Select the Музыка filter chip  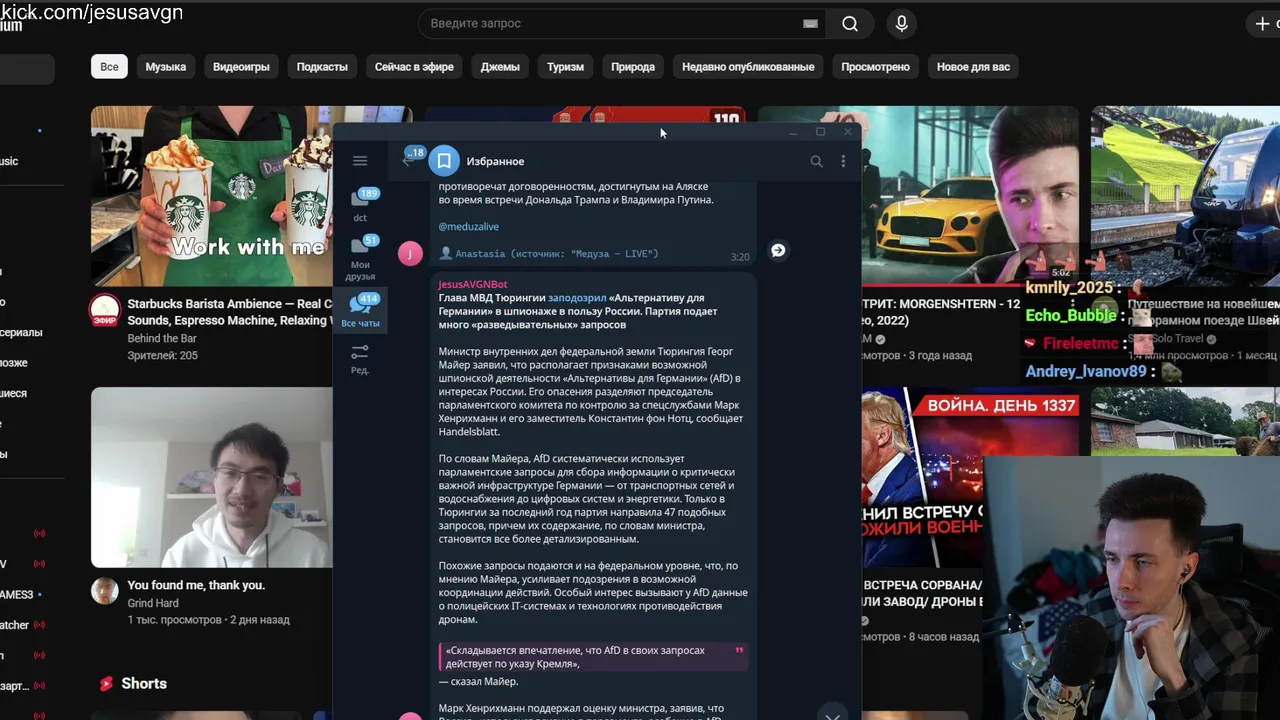[165, 67]
